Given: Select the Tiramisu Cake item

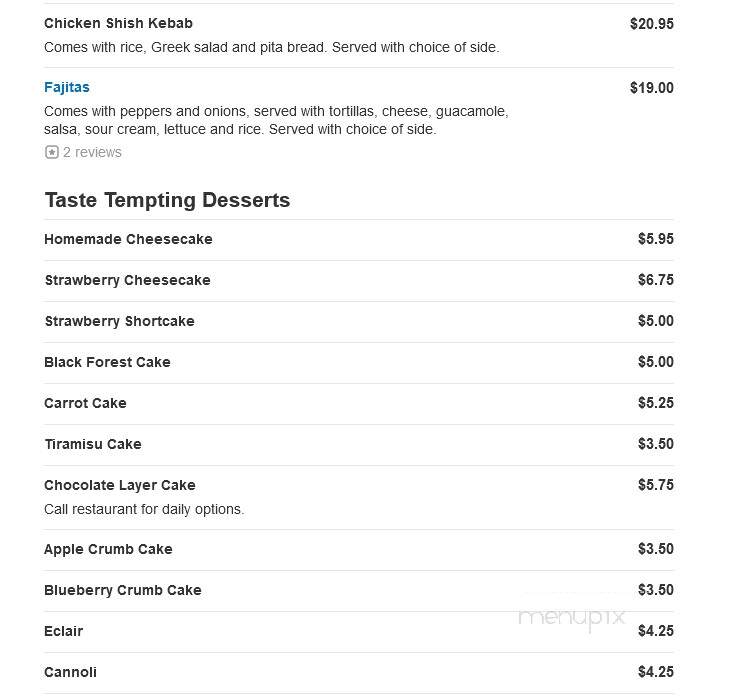Looking at the screenshot, I should coord(93,444).
